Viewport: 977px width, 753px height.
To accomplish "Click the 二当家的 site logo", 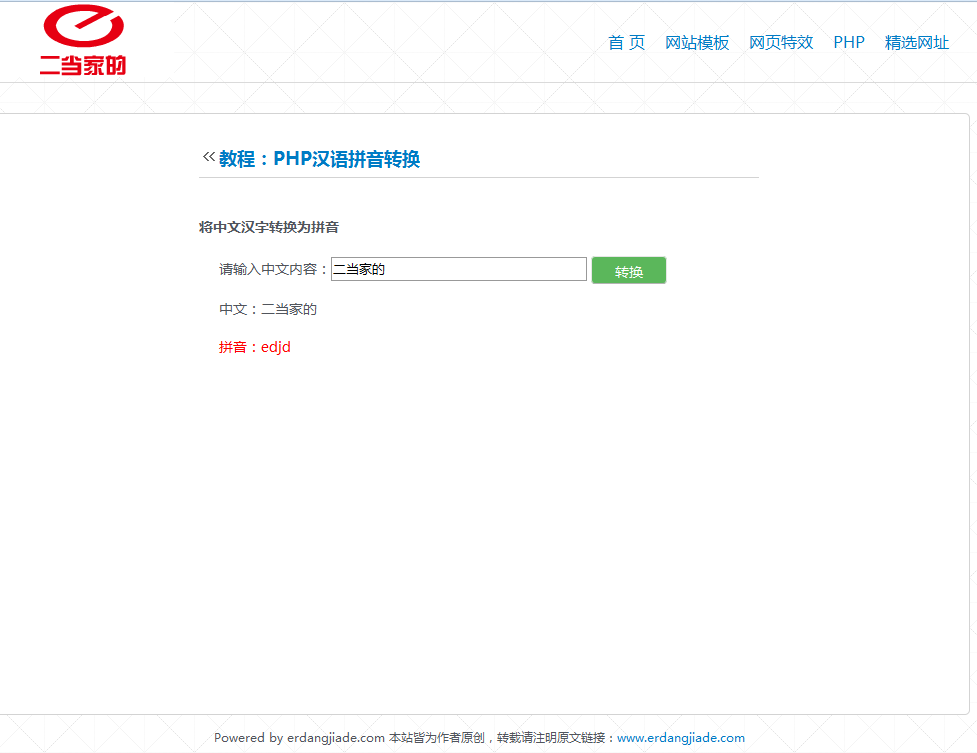I will [83, 40].
